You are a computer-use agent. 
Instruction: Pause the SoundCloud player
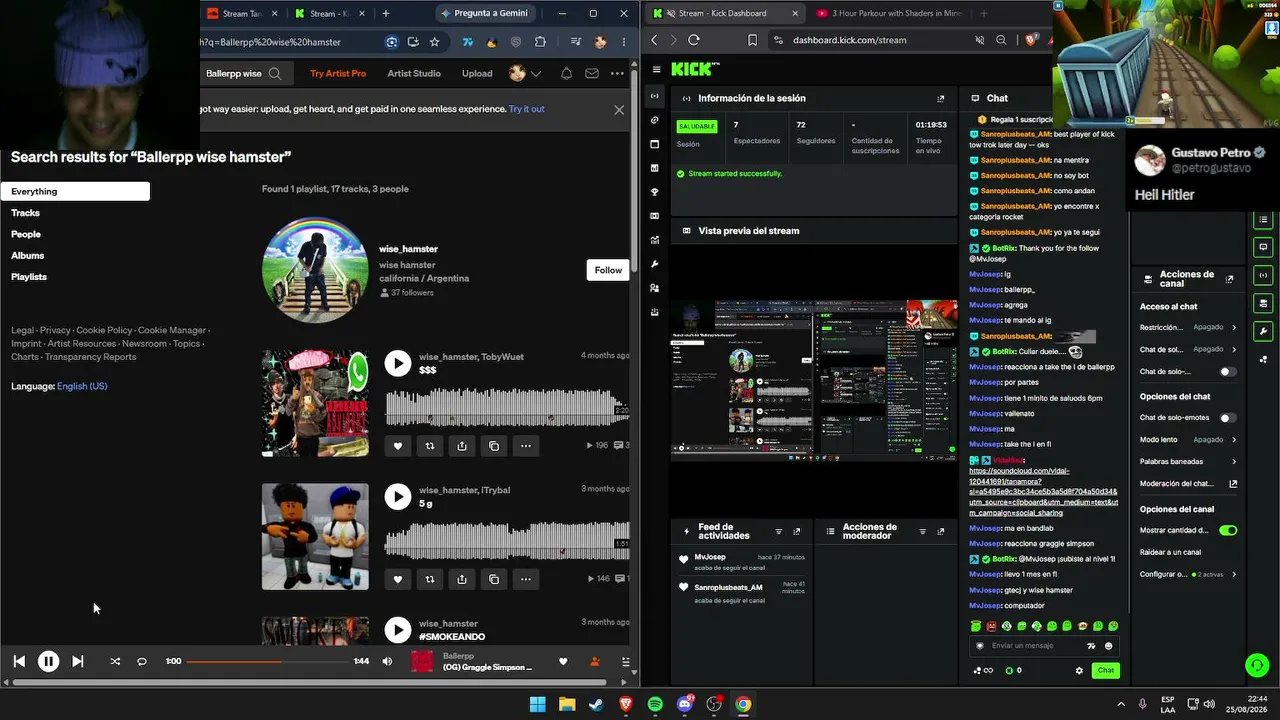click(48, 661)
